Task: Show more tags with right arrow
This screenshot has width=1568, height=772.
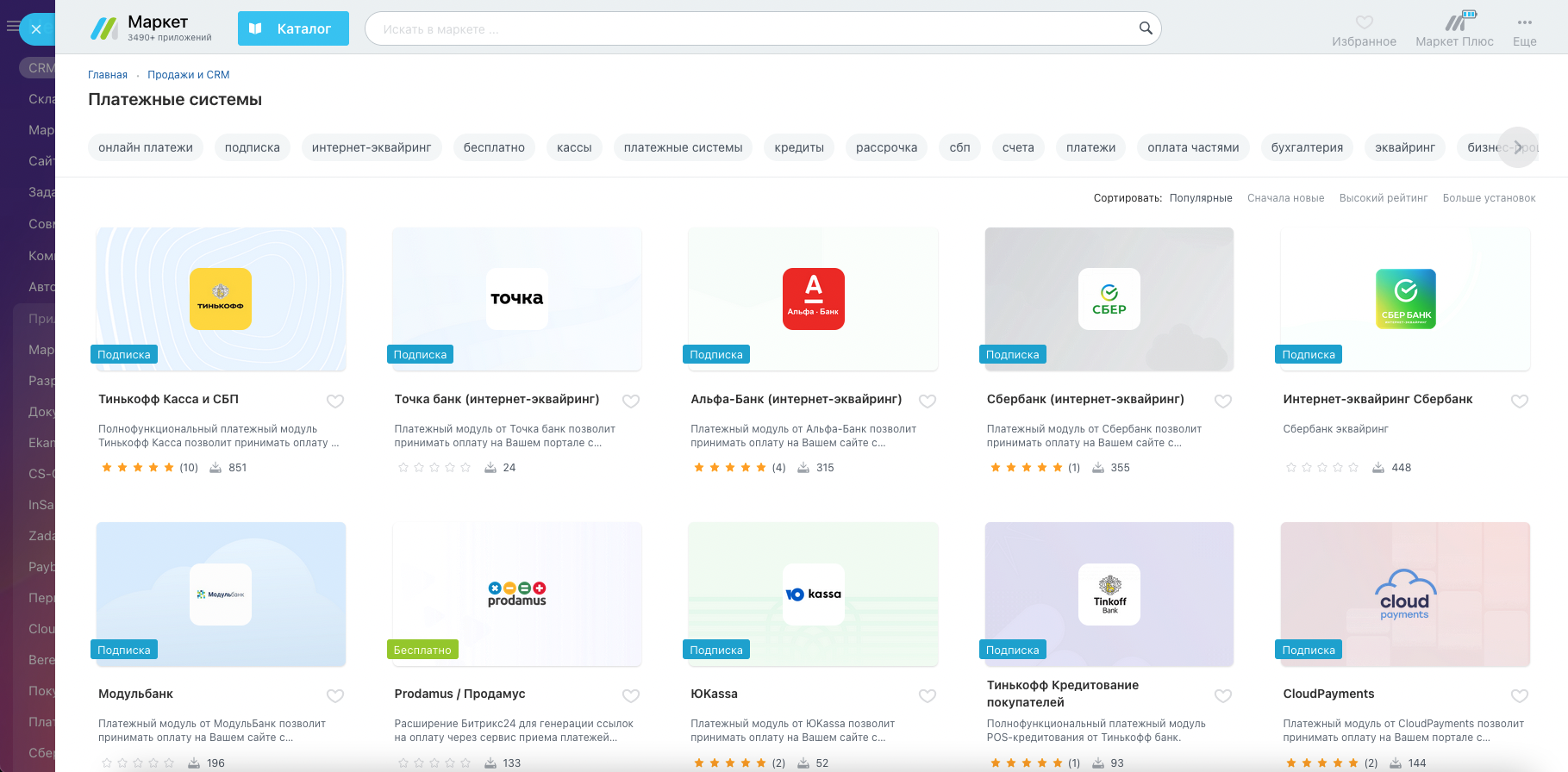Action: point(1518,147)
